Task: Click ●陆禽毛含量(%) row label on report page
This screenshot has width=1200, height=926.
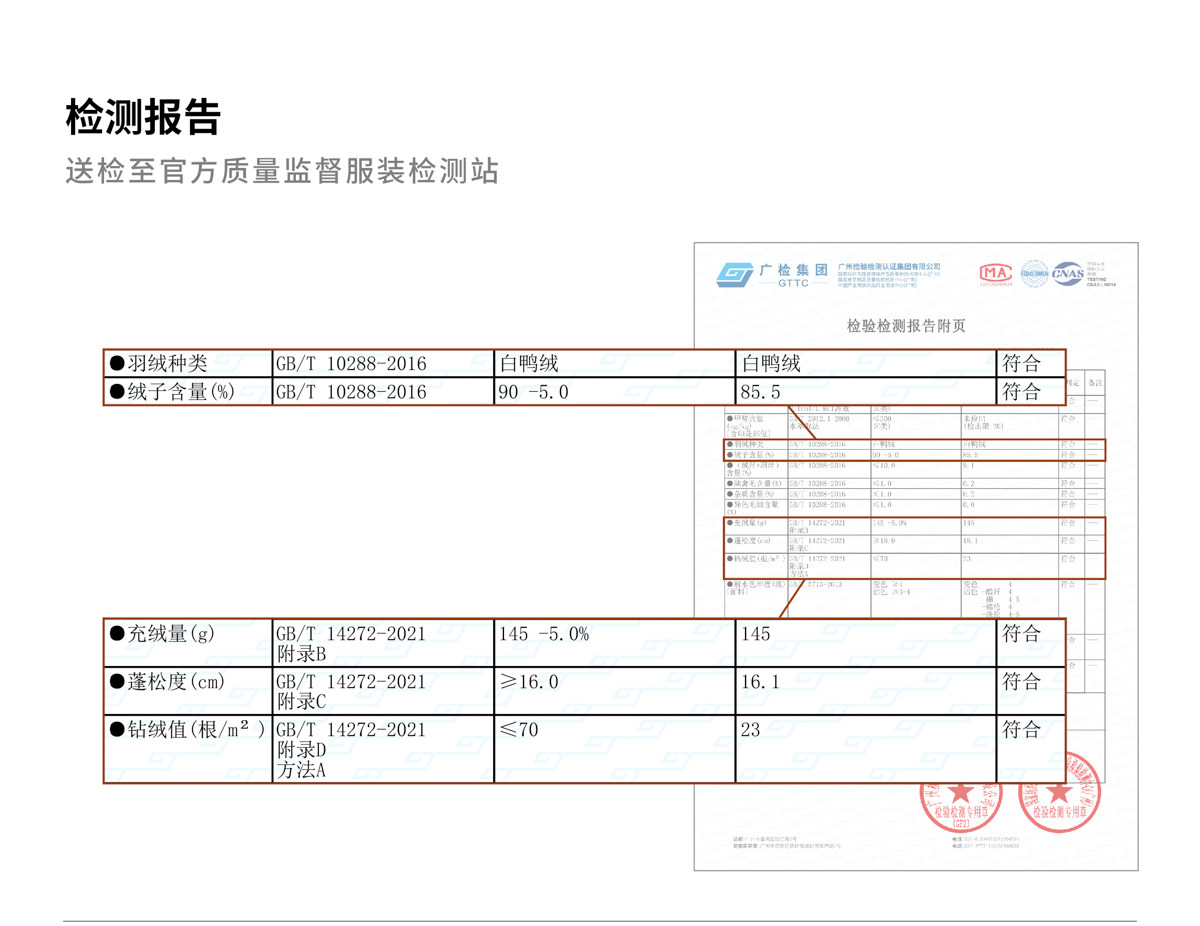Action: [x=754, y=484]
